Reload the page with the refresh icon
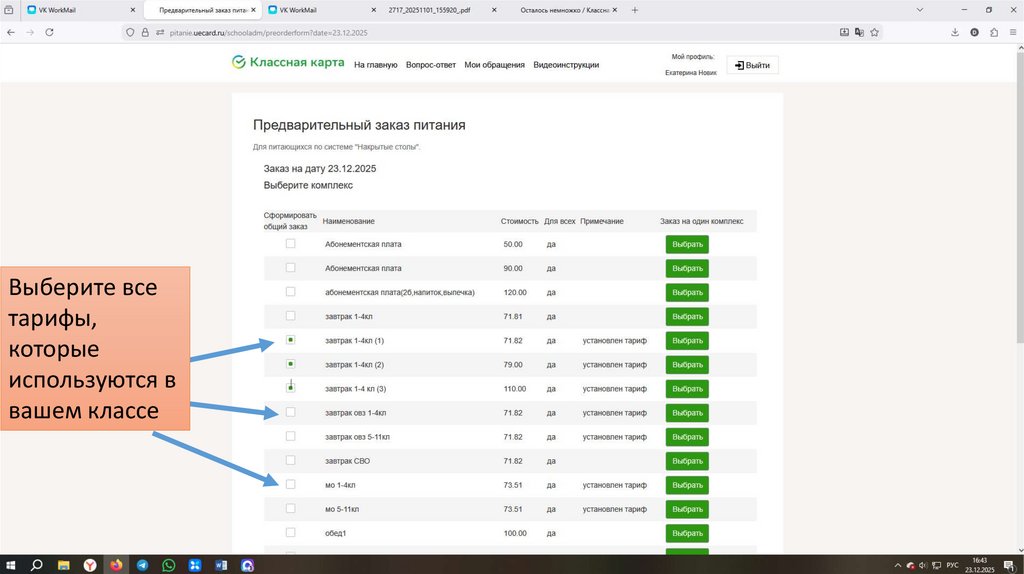 click(49, 32)
